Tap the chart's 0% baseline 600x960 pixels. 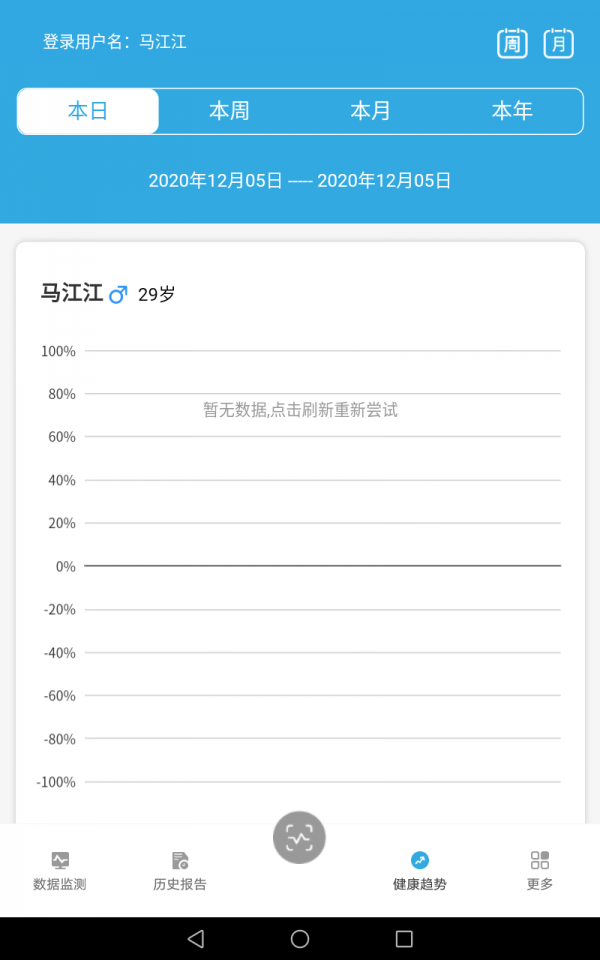(x=322, y=566)
